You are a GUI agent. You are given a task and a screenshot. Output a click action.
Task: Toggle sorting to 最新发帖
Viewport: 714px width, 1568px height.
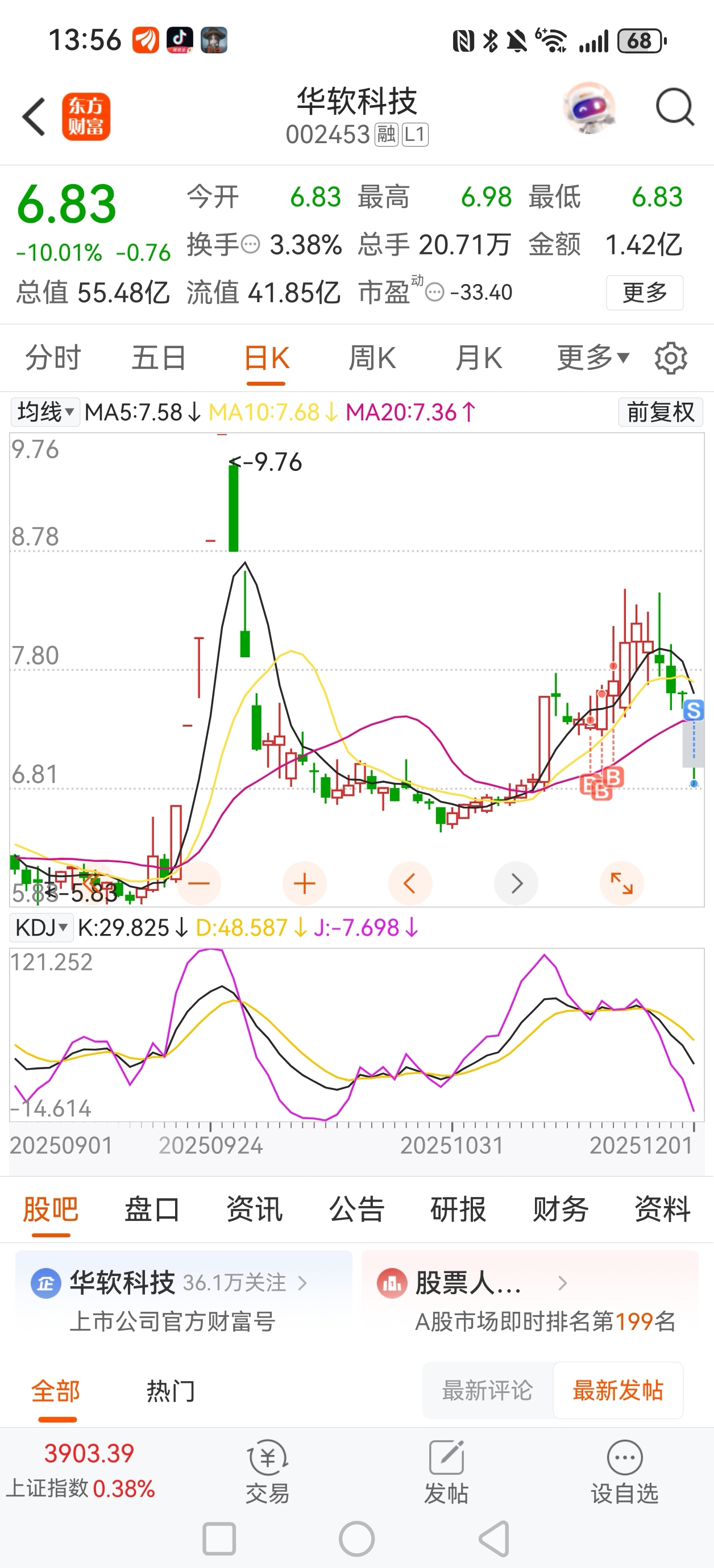[x=618, y=1390]
